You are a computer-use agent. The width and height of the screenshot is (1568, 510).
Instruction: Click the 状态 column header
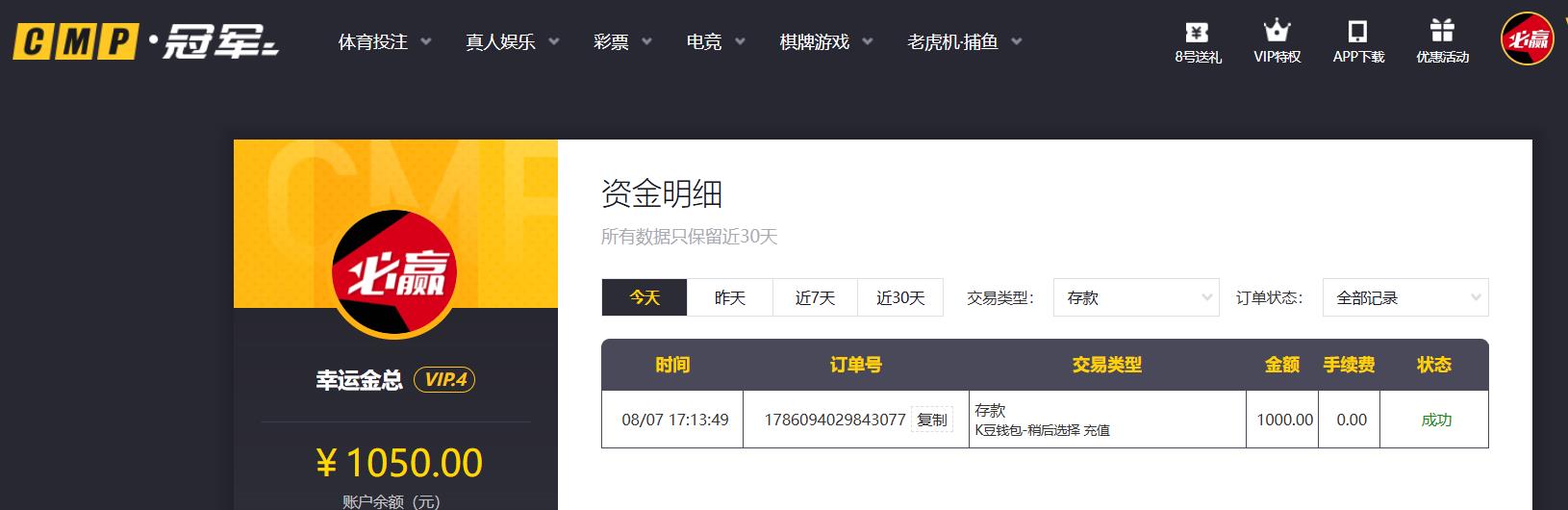tap(1434, 365)
